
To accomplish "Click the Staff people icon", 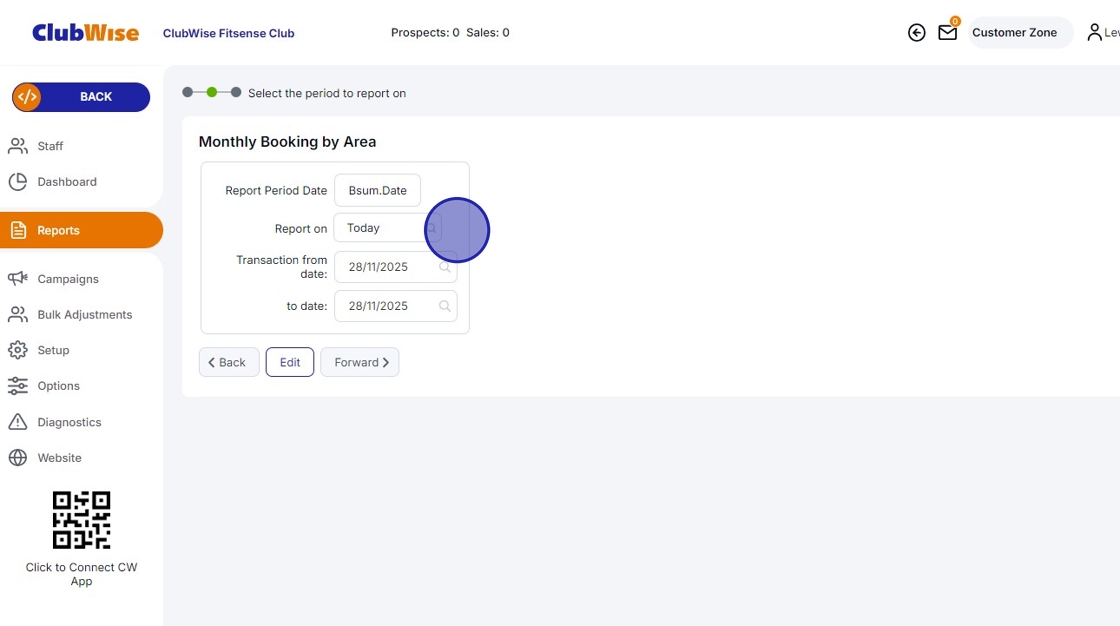I will pyautogui.click(x=18, y=146).
